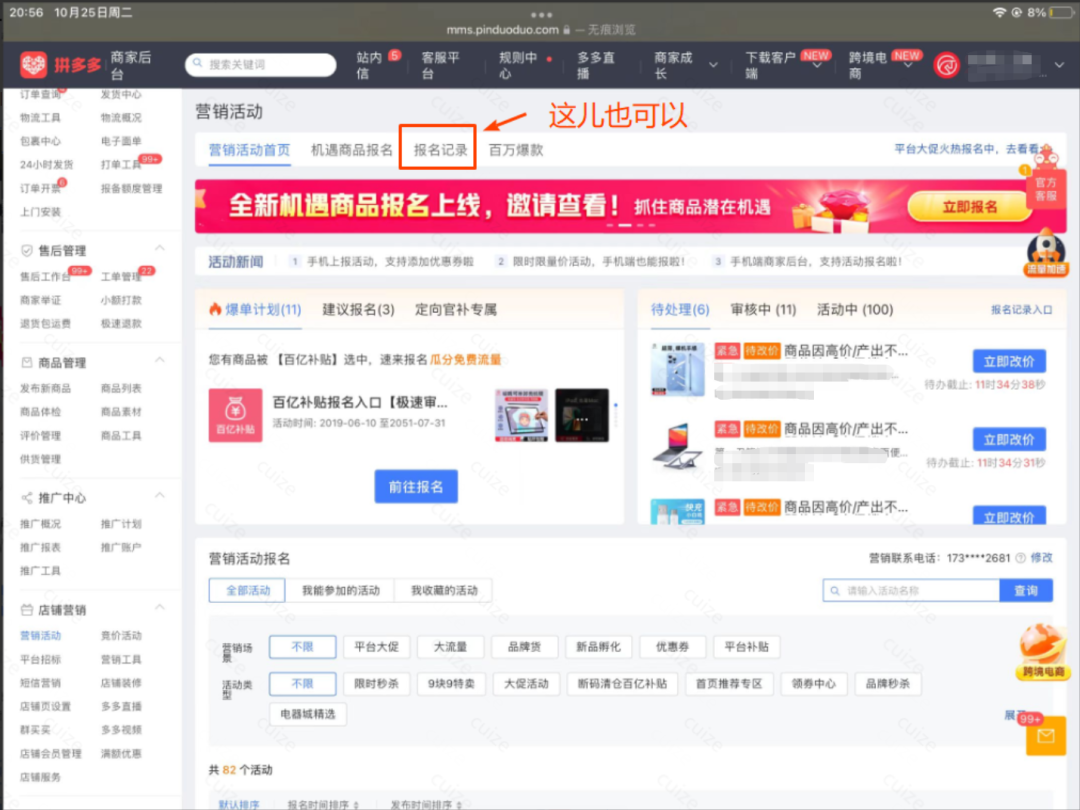
Task: Click 立即改价 for deadline 11时34分31秒
Action: pyautogui.click(x=1009, y=439)
